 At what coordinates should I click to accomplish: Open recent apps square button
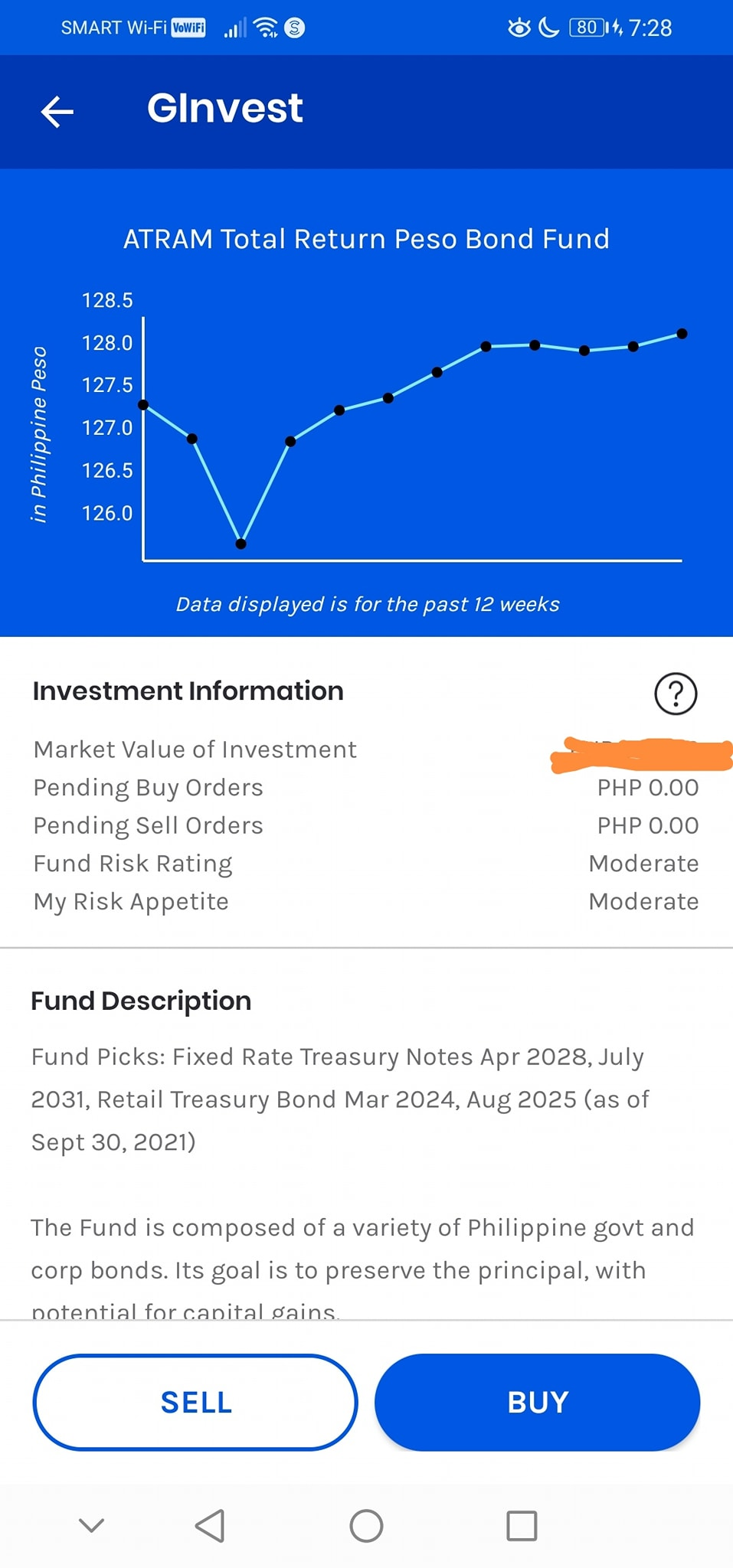pyautogui.click(x=522, y=1525)
